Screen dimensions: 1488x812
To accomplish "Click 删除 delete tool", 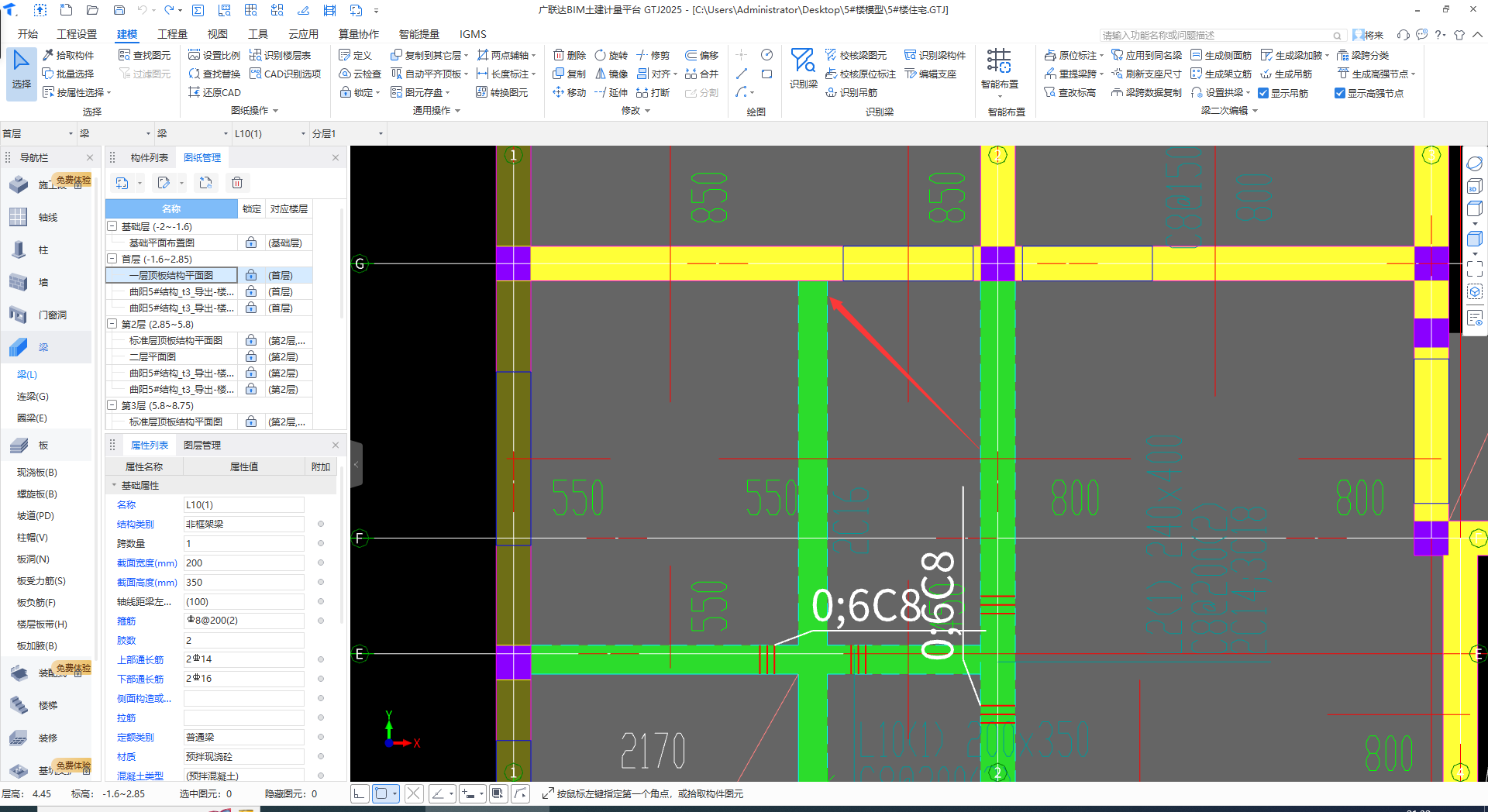I will coord(570,55).
